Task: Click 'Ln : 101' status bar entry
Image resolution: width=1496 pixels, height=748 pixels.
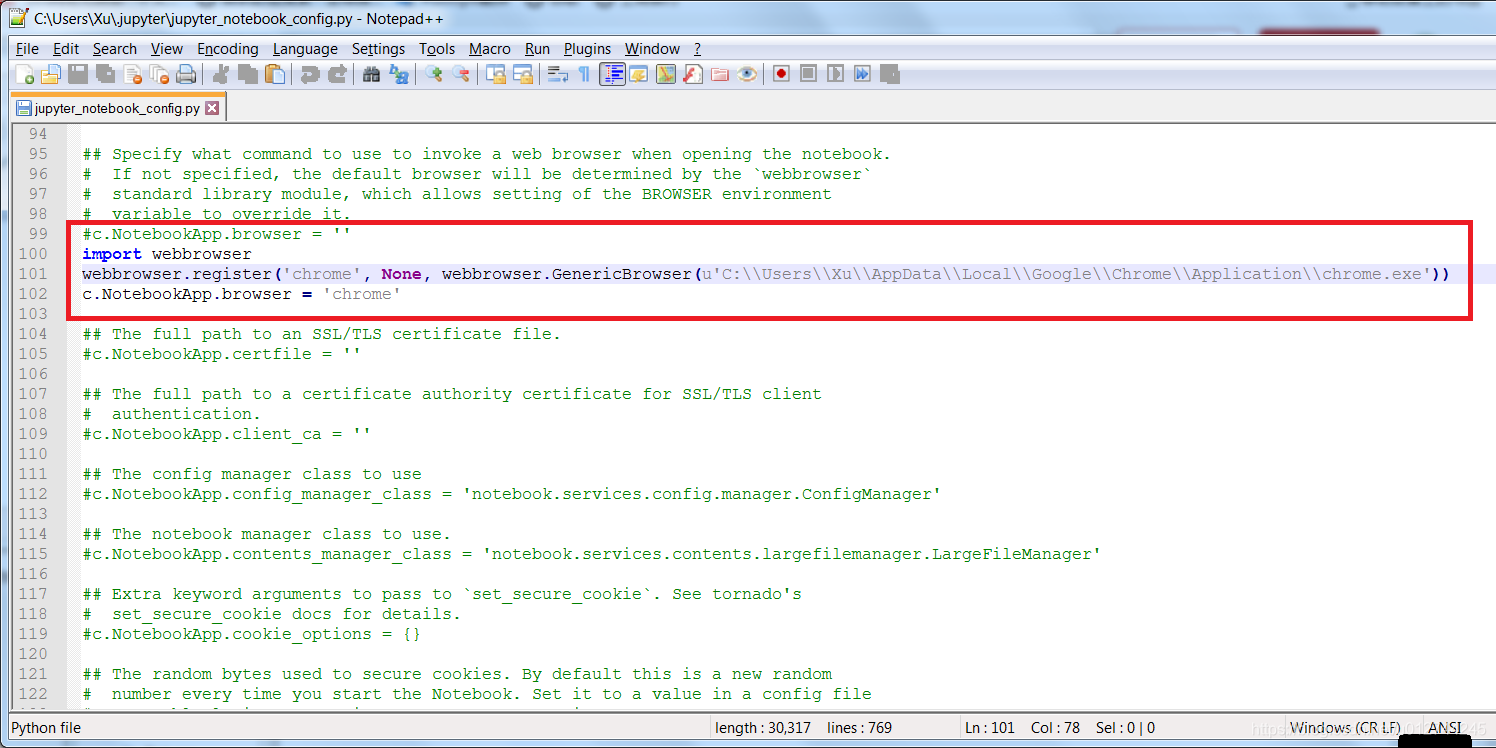Action: pos(991,728)
